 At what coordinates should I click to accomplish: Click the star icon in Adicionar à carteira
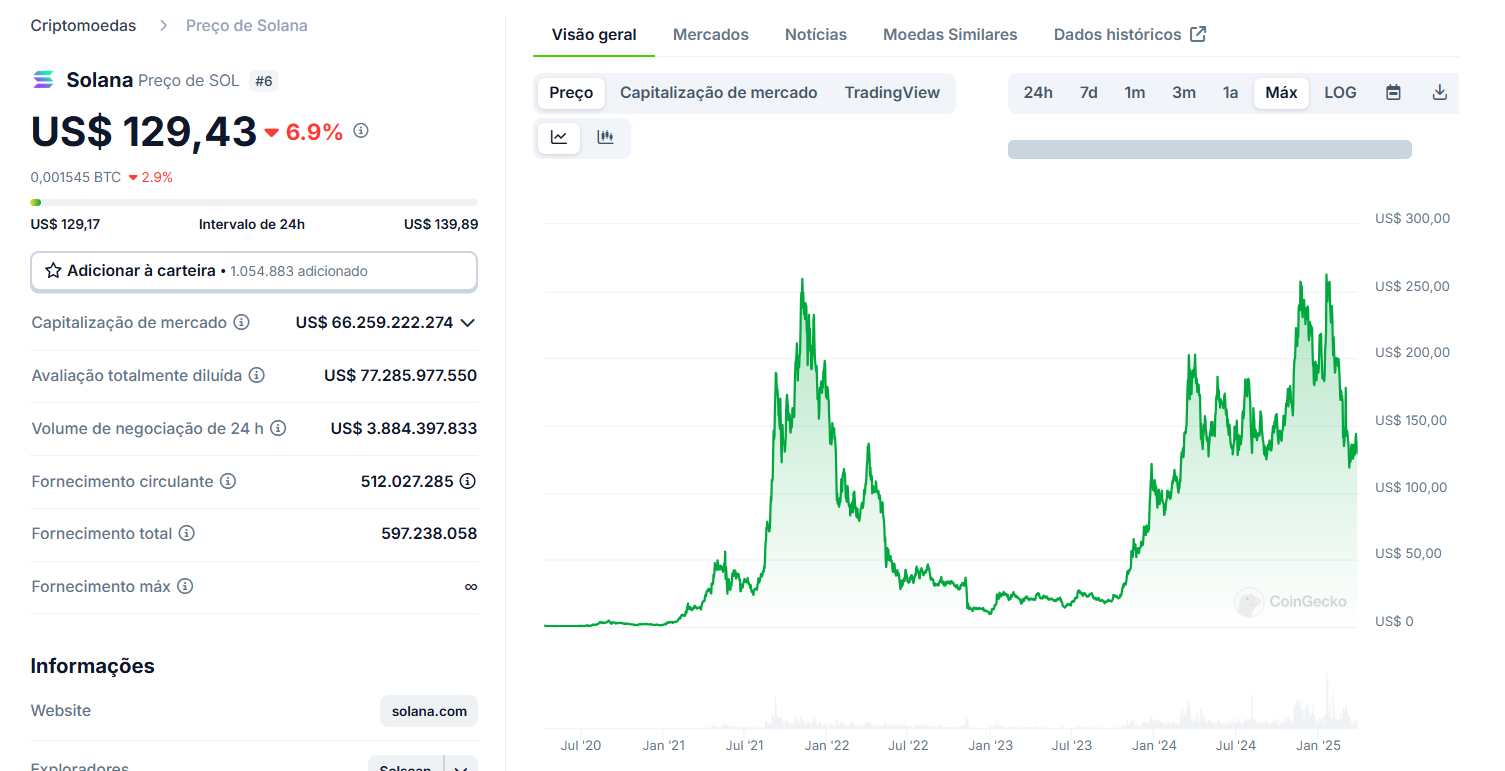coord(53,271)
